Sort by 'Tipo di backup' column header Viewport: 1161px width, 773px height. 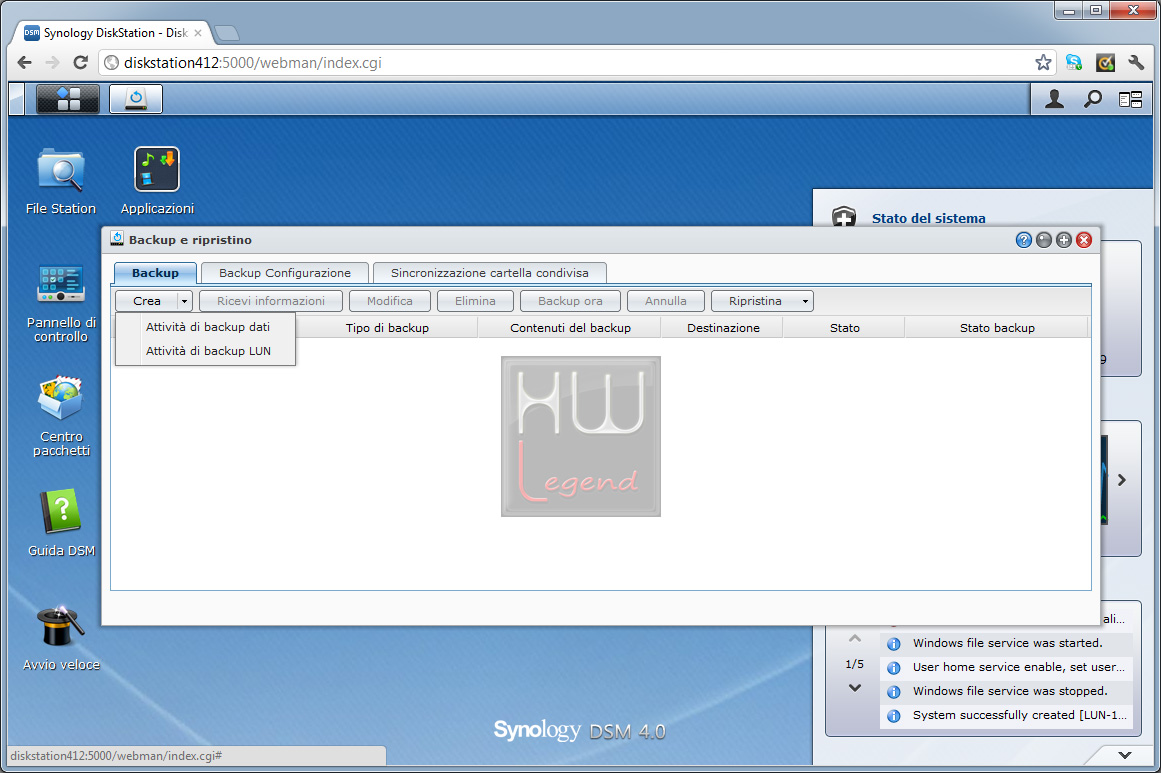coord(387,327)
